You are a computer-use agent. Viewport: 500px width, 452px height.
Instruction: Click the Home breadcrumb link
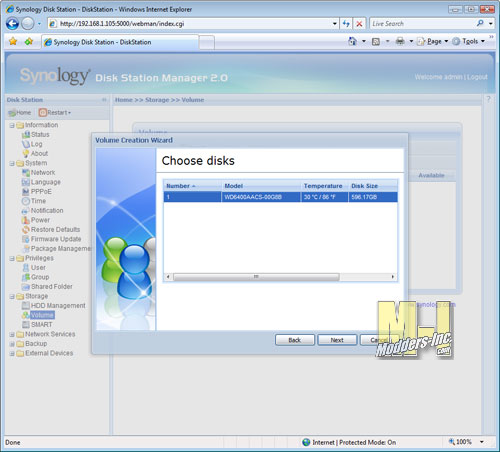124,100
